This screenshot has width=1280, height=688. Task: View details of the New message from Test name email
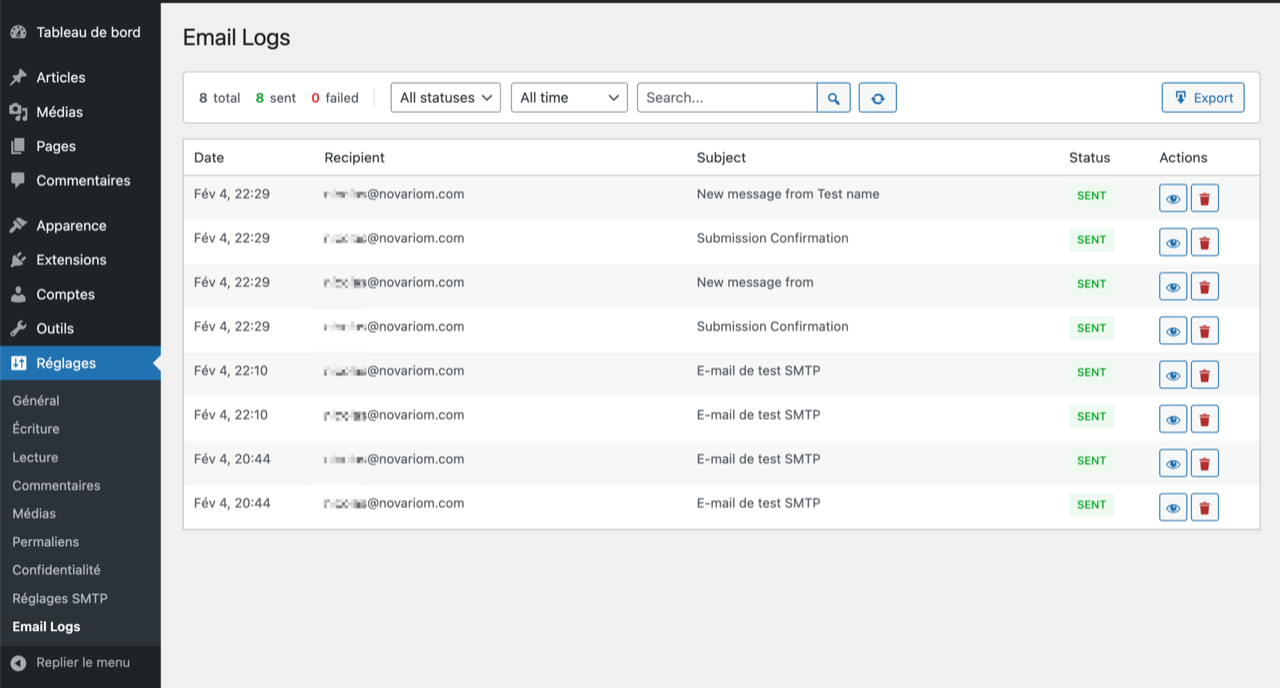click(x=1172, y=198)
